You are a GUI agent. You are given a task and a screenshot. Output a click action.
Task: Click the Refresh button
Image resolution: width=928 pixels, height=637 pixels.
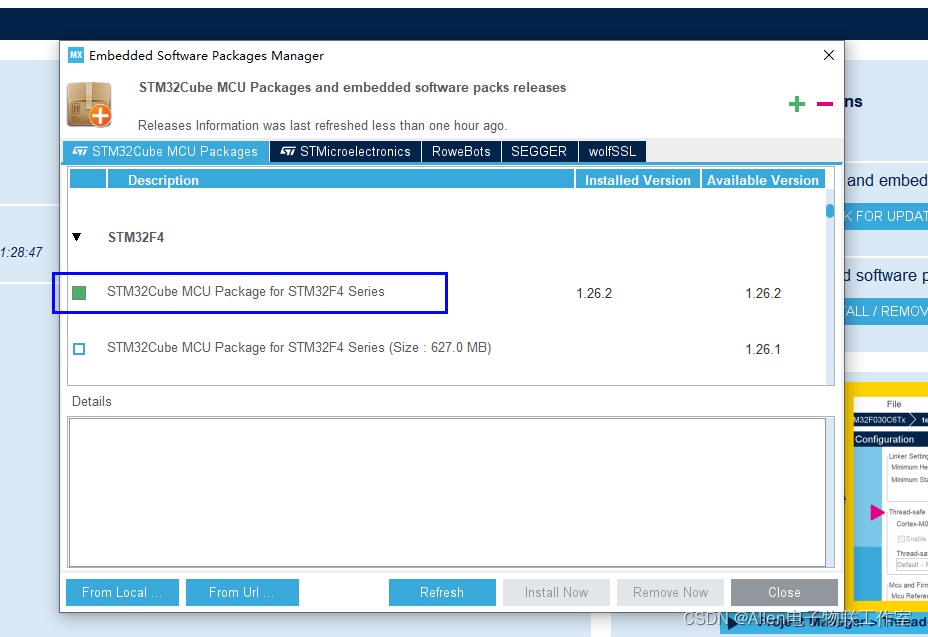click(442, 592)
